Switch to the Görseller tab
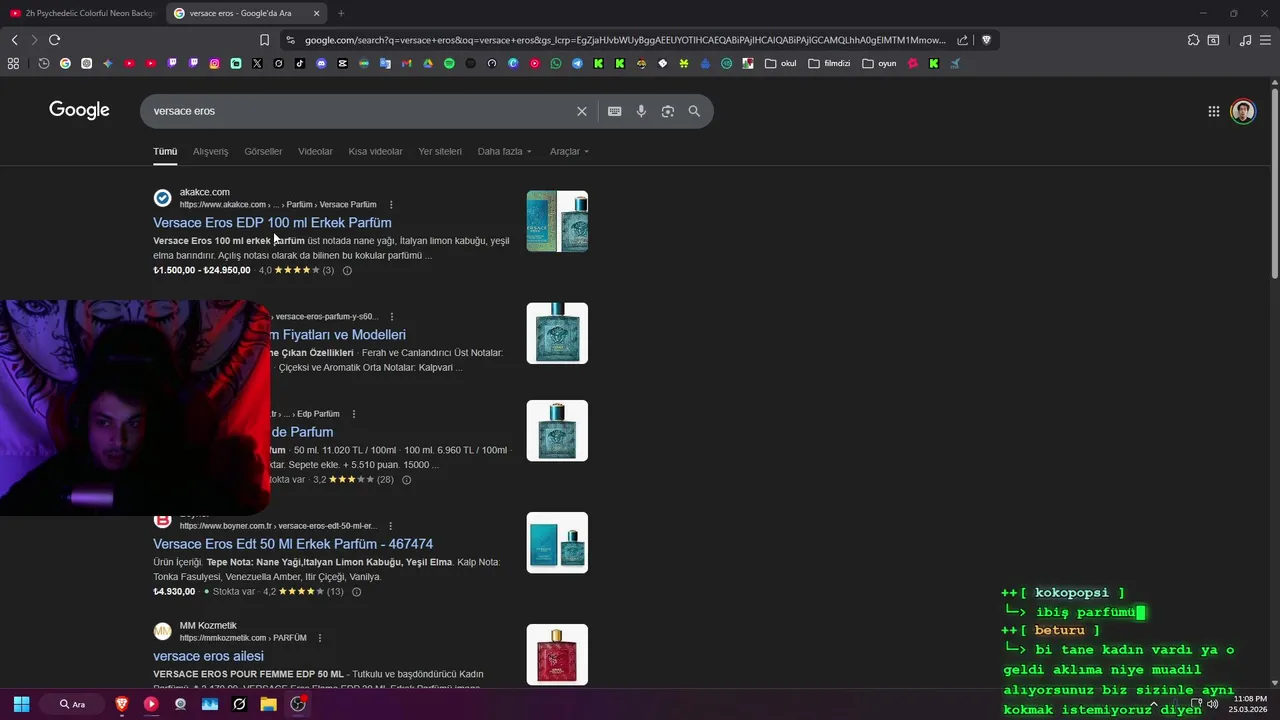The width and height of the screenshot is (1280, 720). point(263,151)
